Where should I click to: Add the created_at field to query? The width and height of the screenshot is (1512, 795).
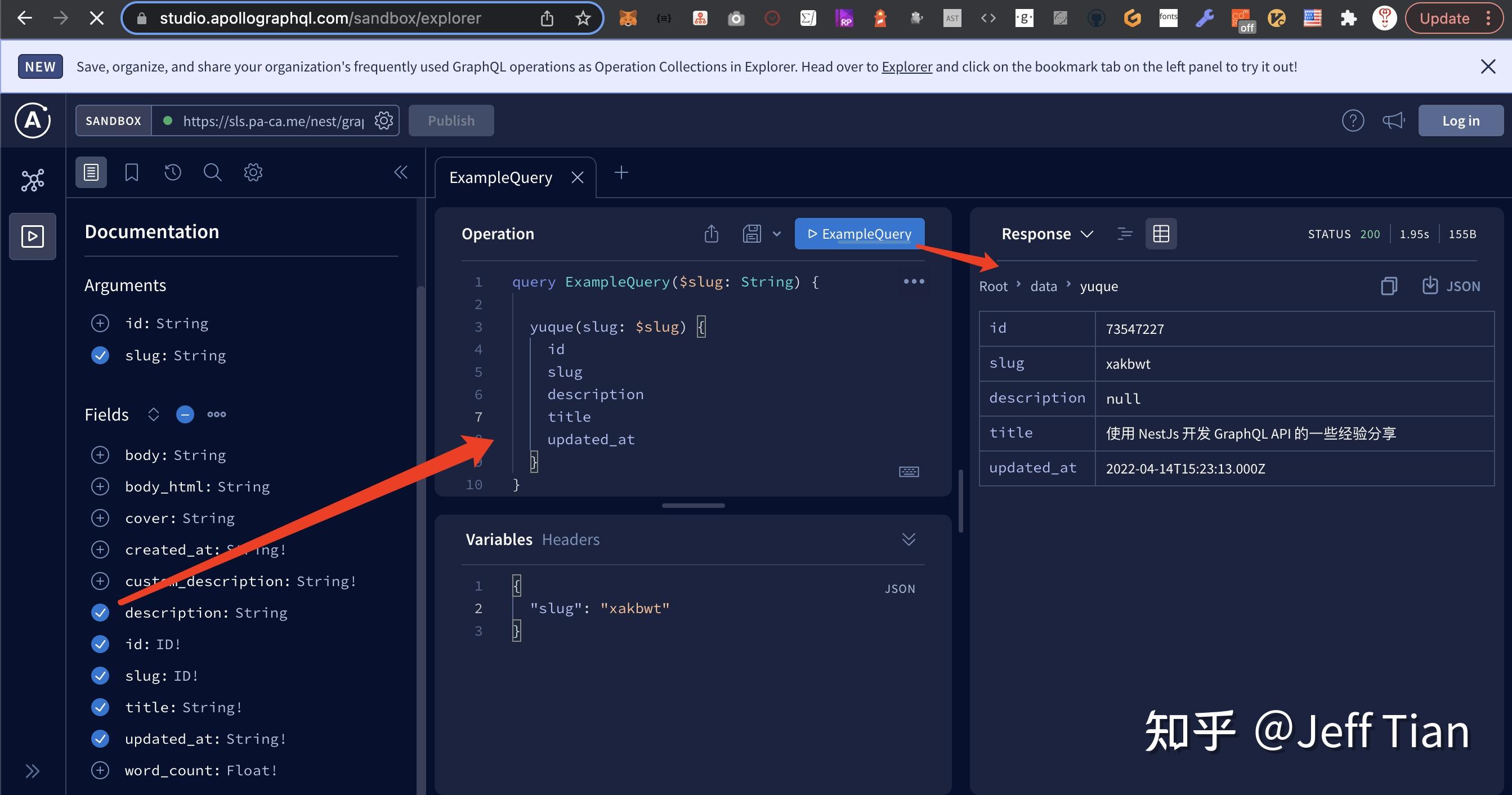pyautogui.click(x=100, y=550)
